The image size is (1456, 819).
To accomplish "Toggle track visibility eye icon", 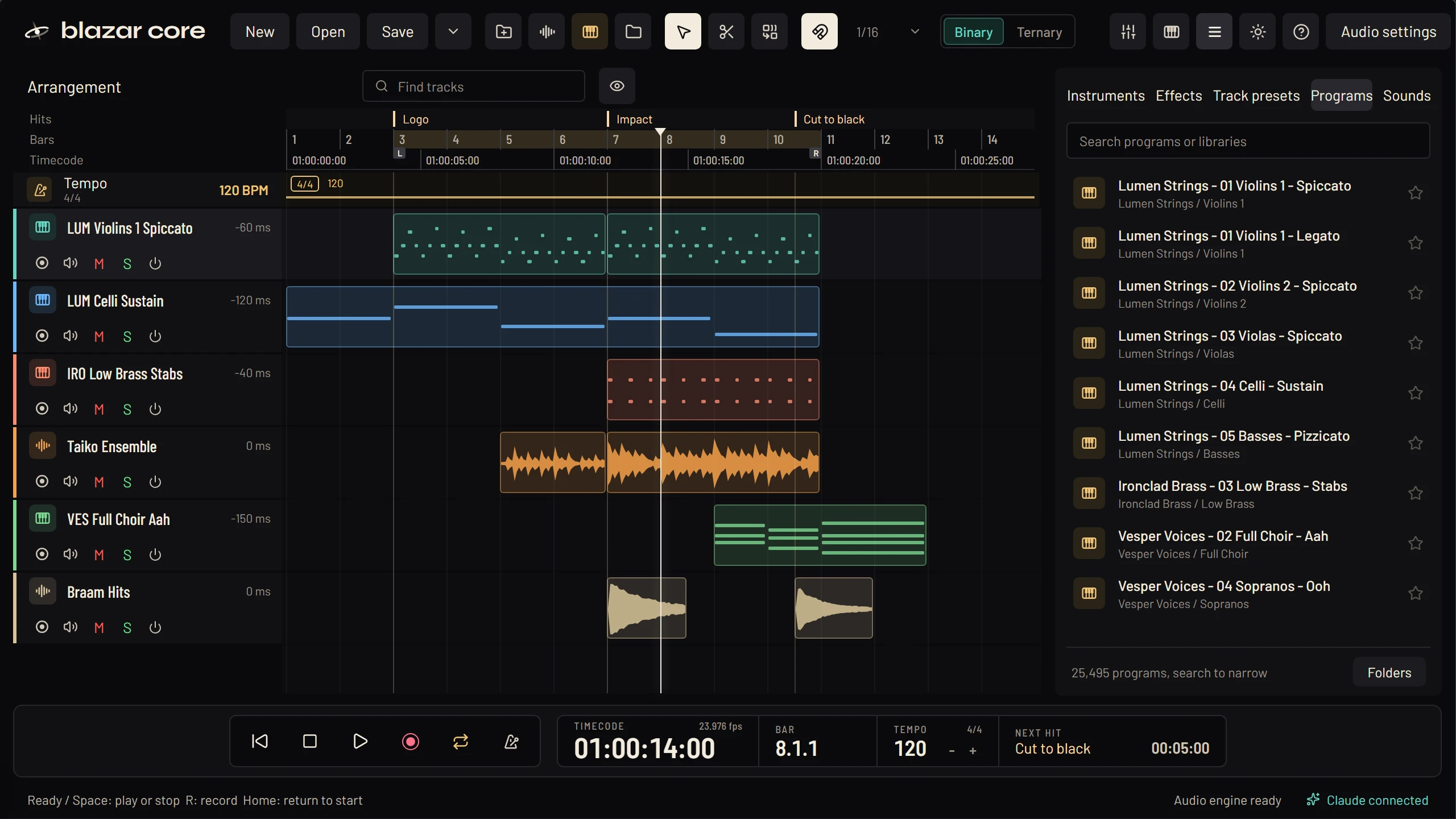I will click(617, 86).
